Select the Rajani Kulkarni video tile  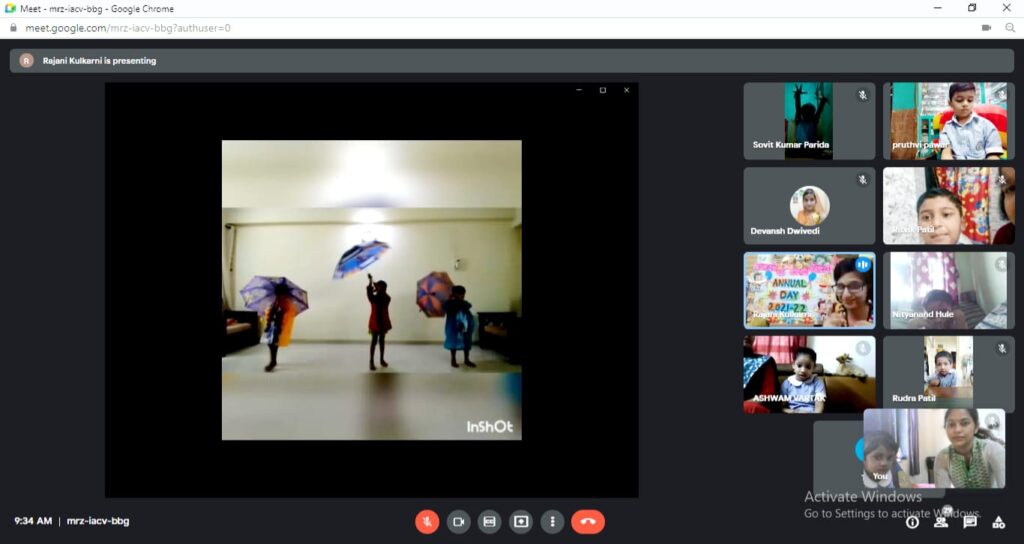click(x=809, y=291)
